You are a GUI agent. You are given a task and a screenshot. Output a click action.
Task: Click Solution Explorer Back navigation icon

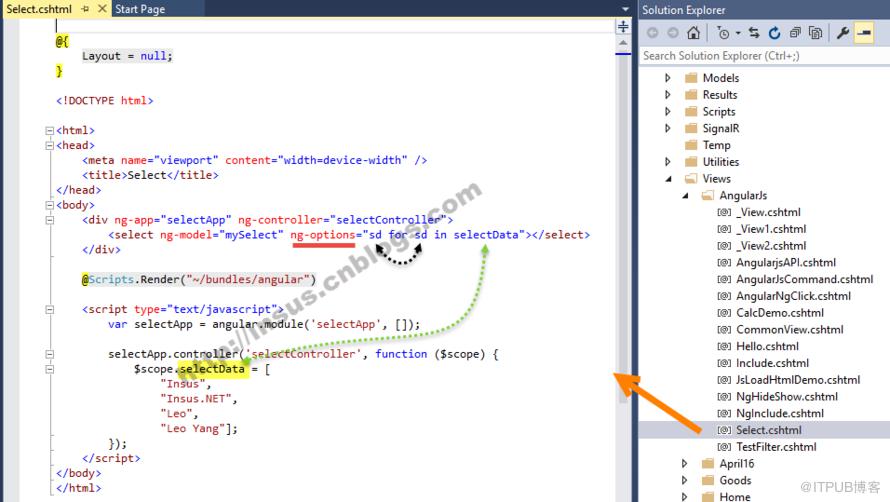[653, 33]
